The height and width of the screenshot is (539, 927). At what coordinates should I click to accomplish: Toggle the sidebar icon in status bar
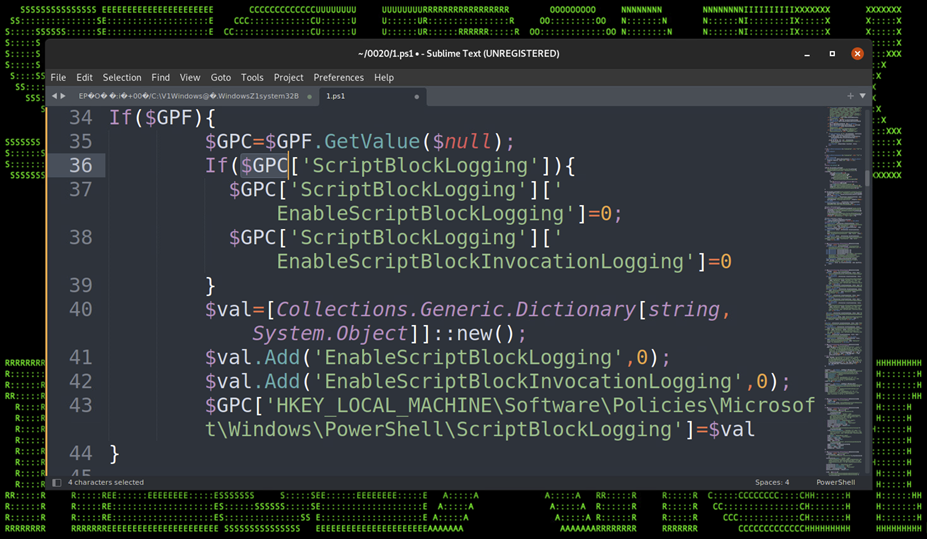coord(56,482)
